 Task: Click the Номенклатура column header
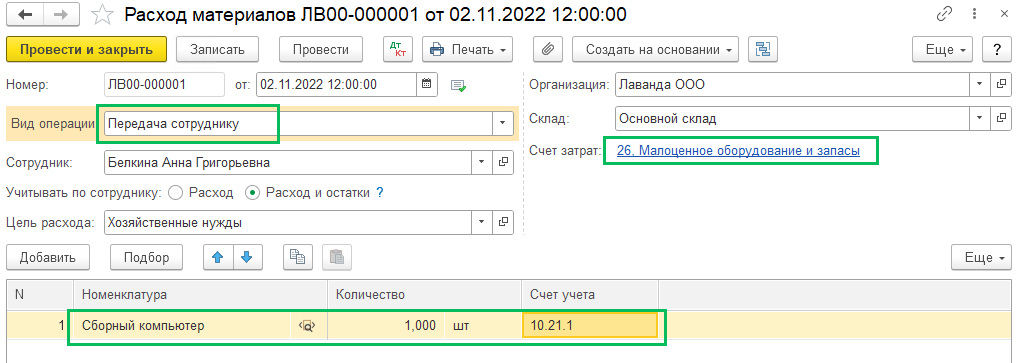201,294
